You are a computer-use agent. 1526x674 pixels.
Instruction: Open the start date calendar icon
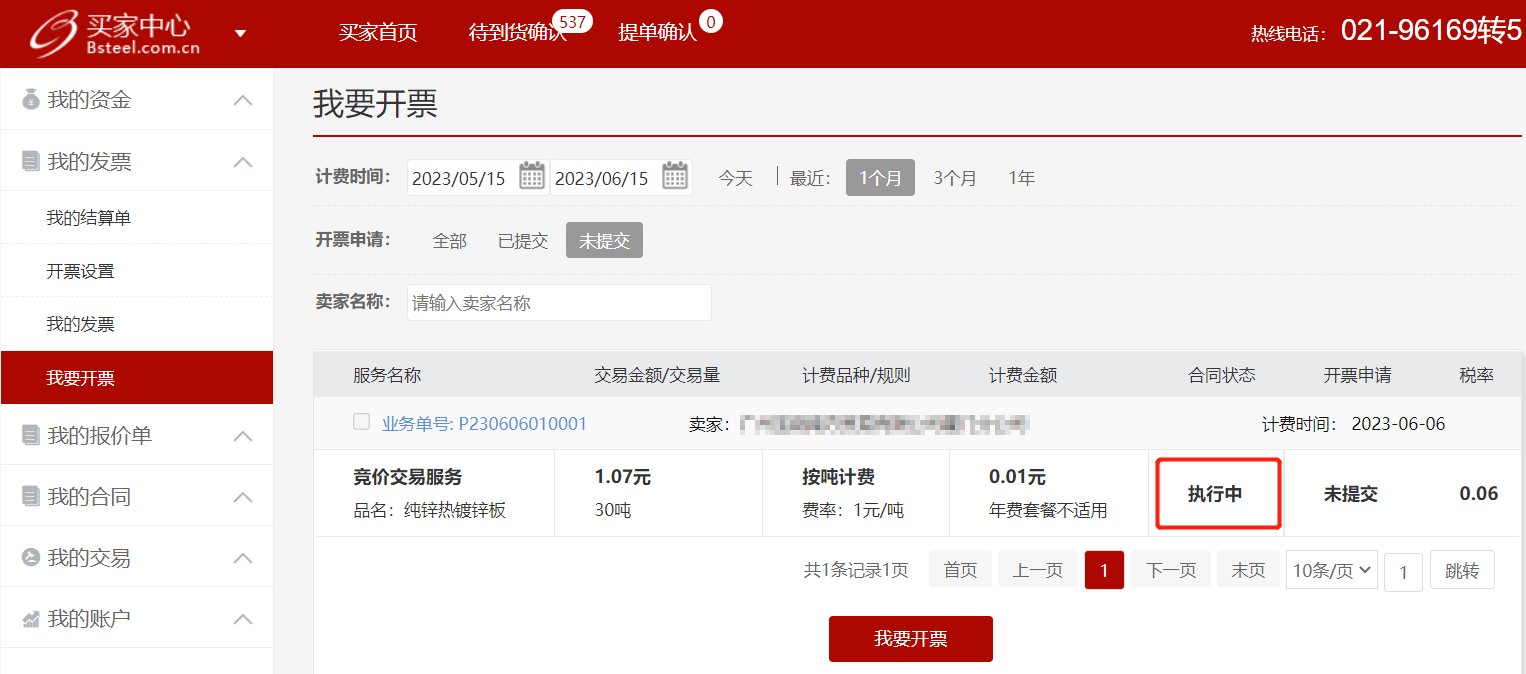point(532,177)
